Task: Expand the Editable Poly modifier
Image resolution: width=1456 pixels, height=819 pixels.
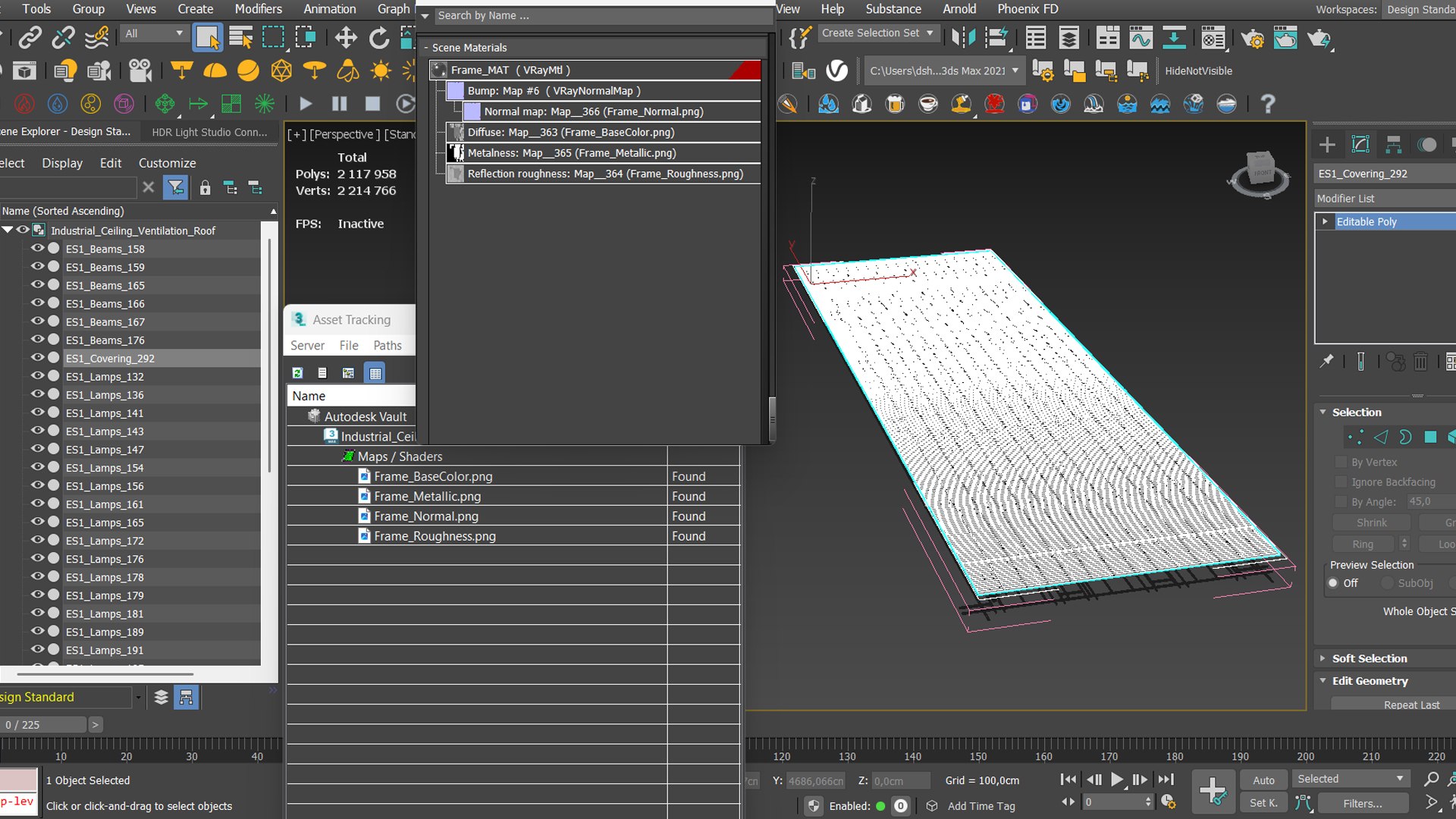Action: click(1325, 221)
